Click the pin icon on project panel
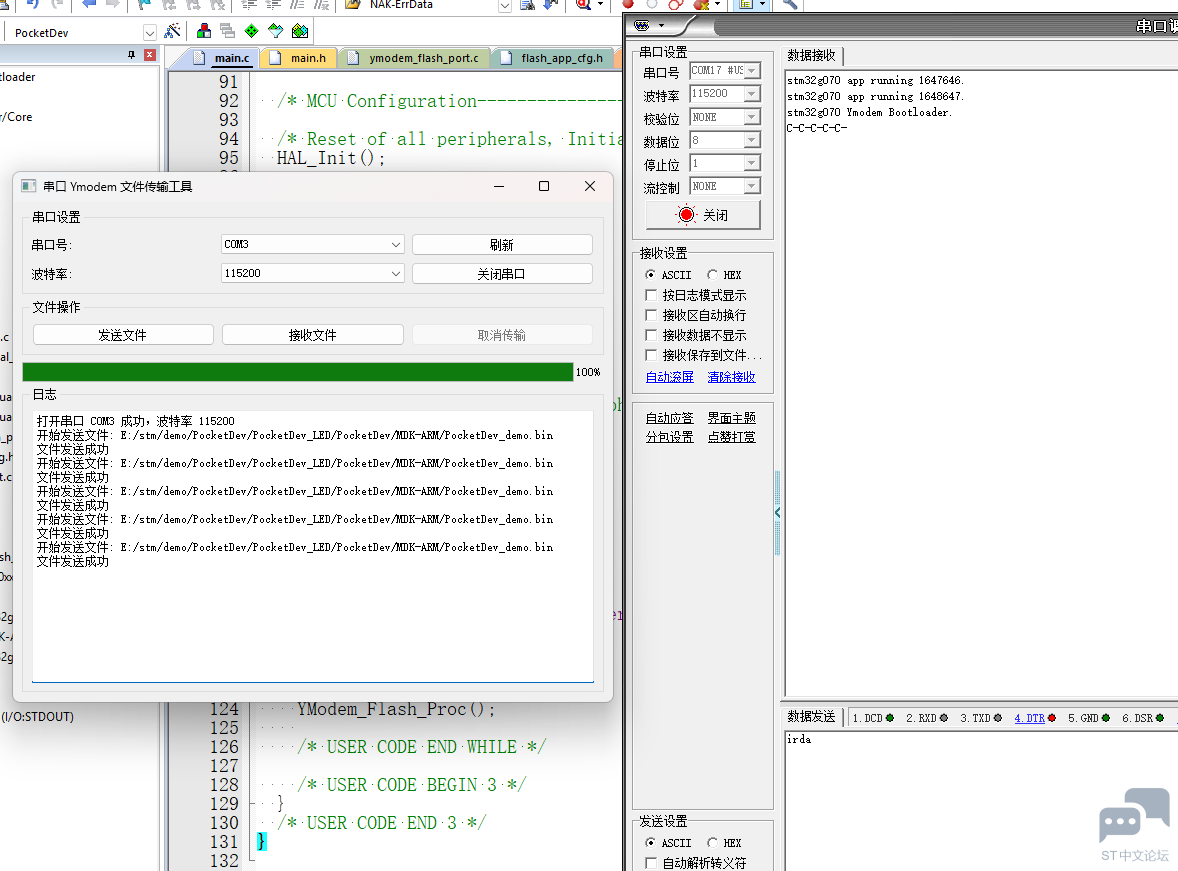 (131, 55)
